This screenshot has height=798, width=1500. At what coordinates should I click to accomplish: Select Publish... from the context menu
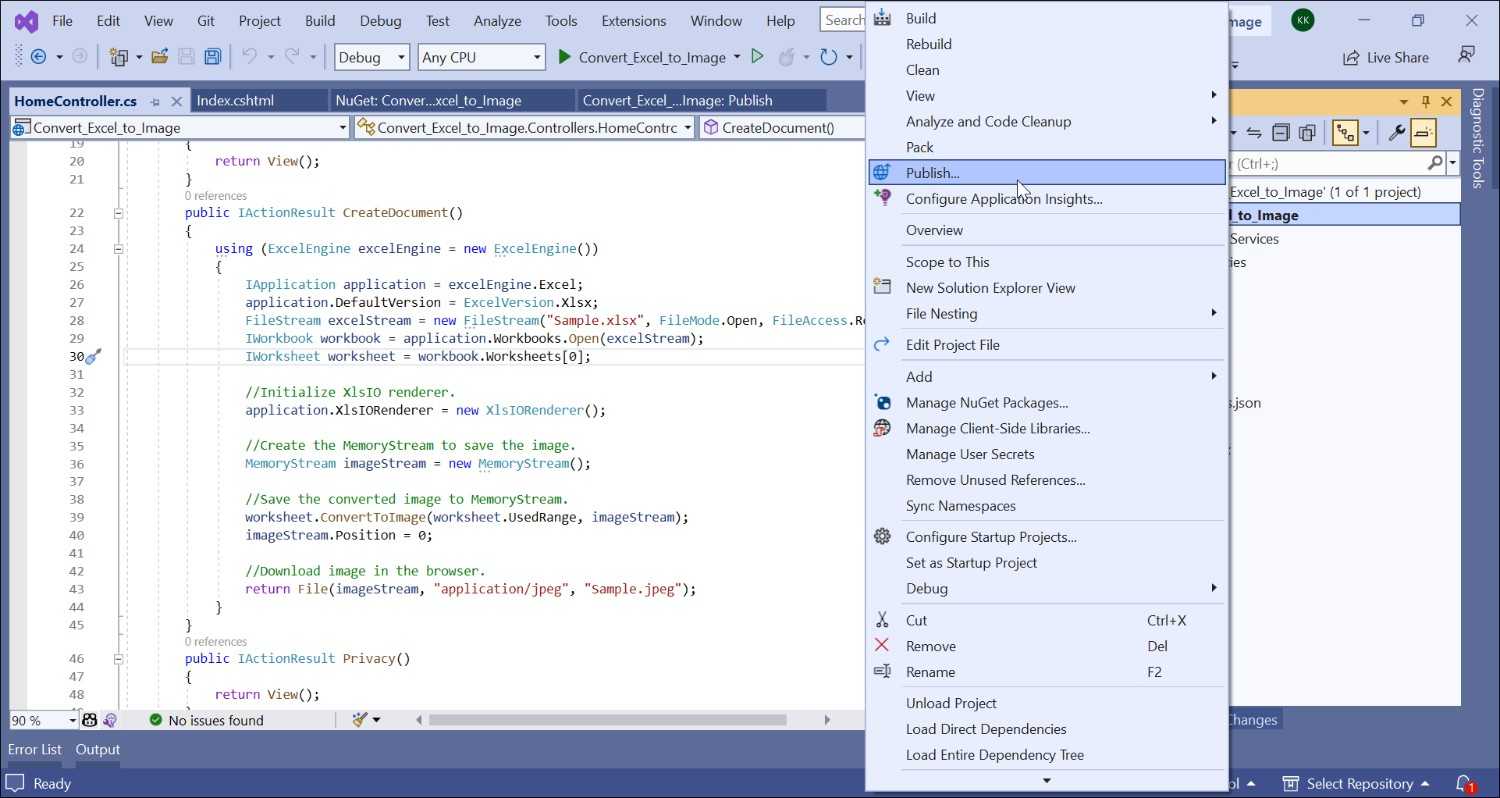click(x=1046, y=172)
